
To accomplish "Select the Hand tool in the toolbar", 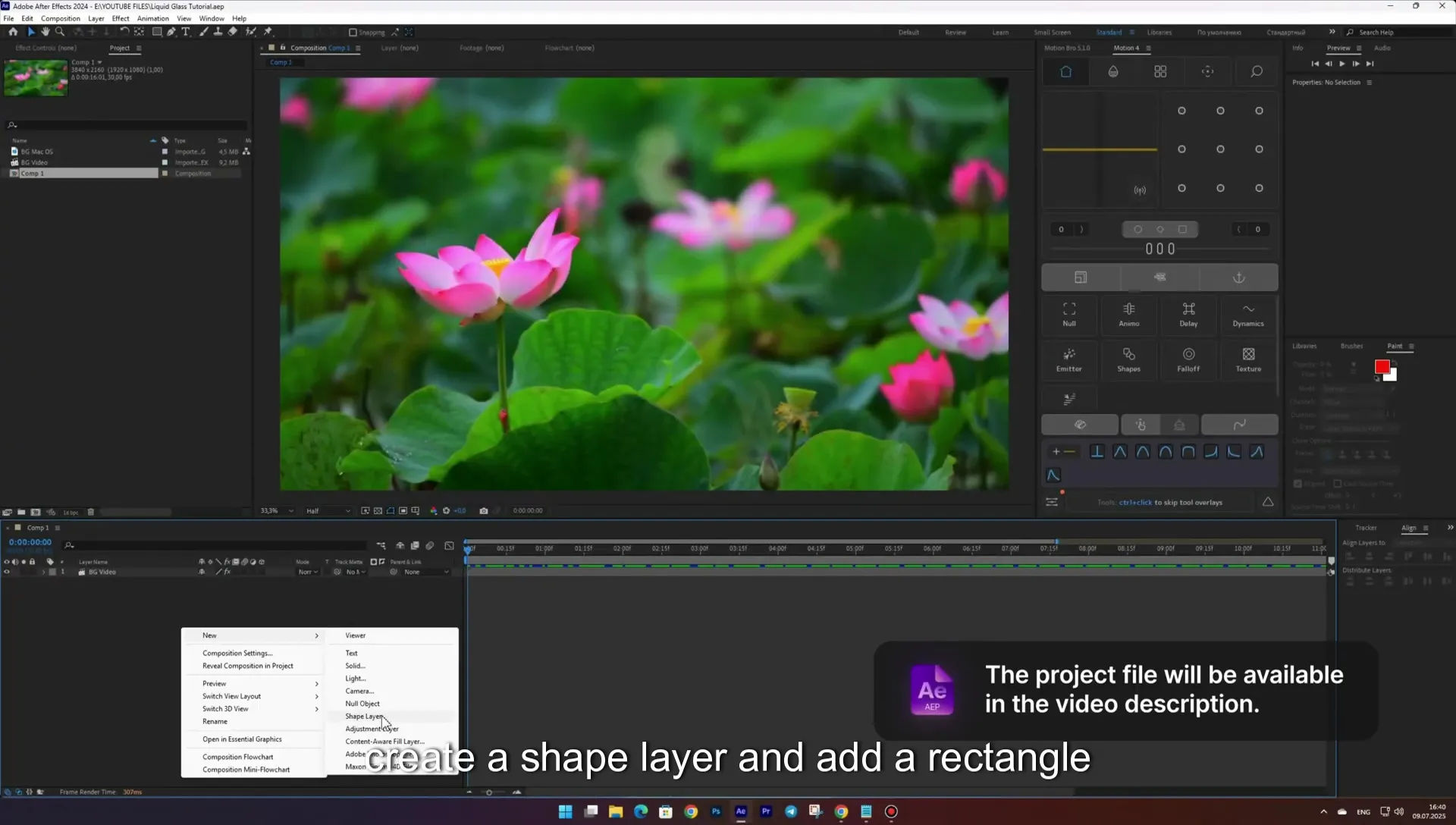I will coord(45,32).
